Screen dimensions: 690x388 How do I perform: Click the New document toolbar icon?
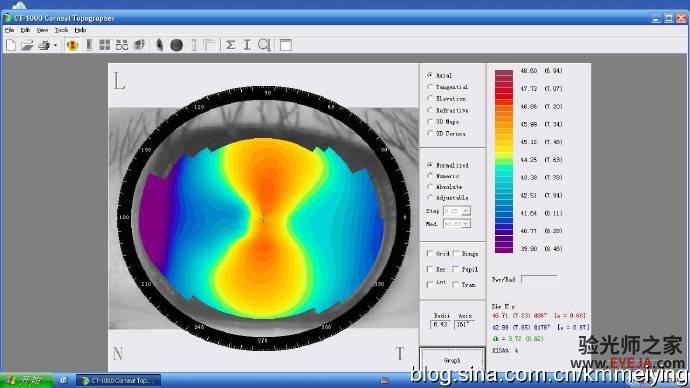click(11, 45)
